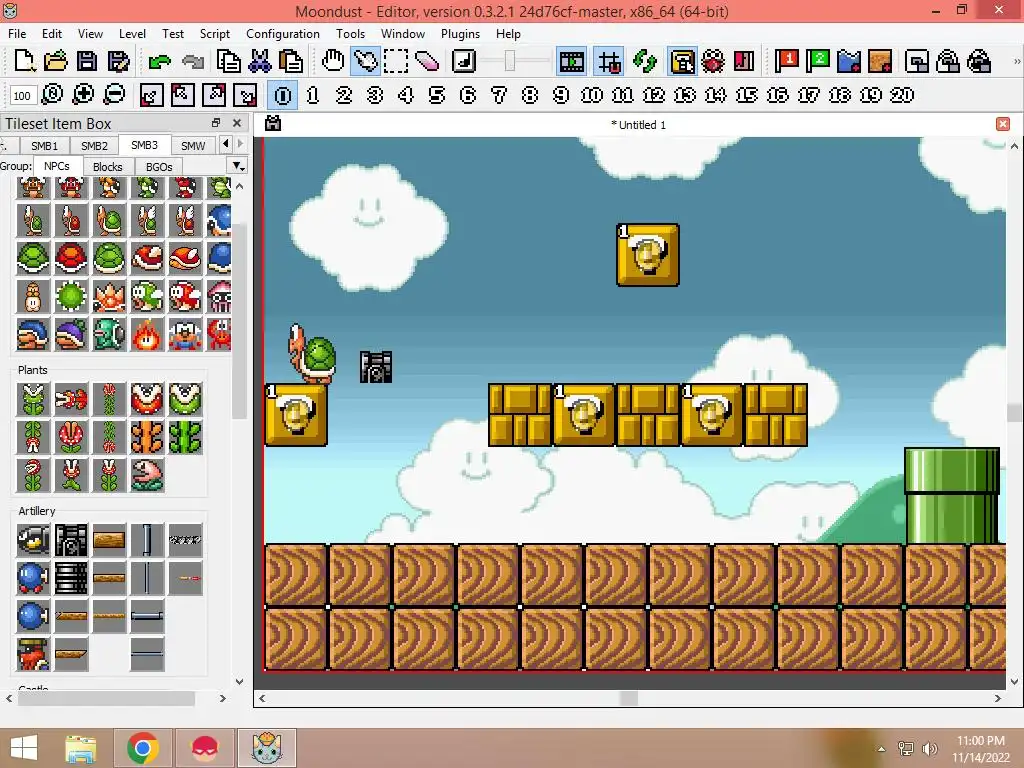
Task: Click the tileset palette vertical scrollbar
Action: pyautogui.click(x=239, y=321)
